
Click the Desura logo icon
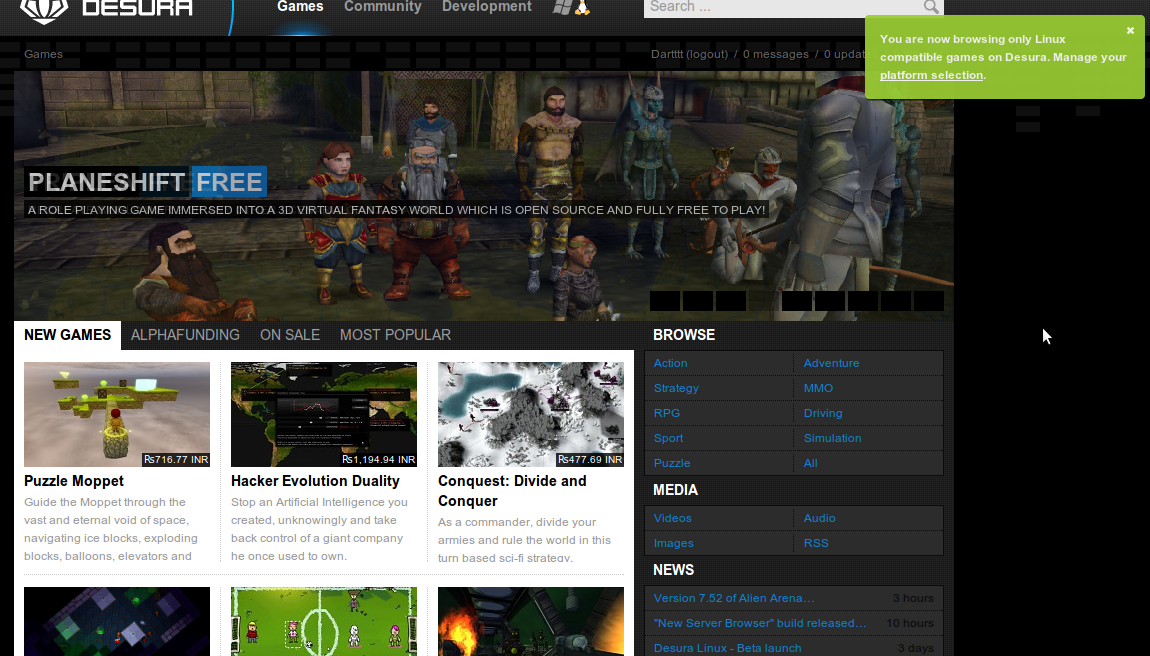click(x=44, y=10)
